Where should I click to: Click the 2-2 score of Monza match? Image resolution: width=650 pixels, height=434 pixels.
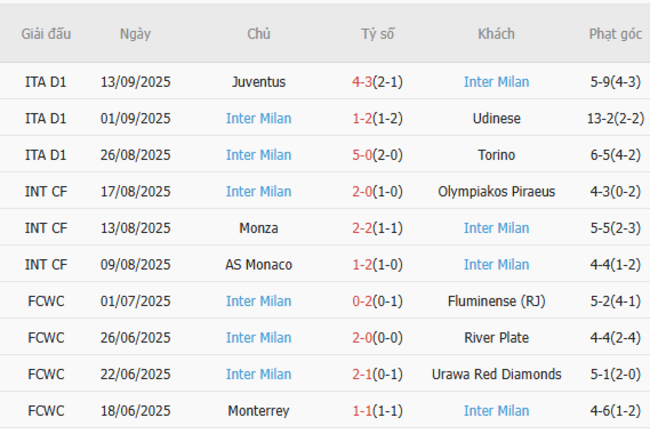pyautogui.click(x=362, y=228)
